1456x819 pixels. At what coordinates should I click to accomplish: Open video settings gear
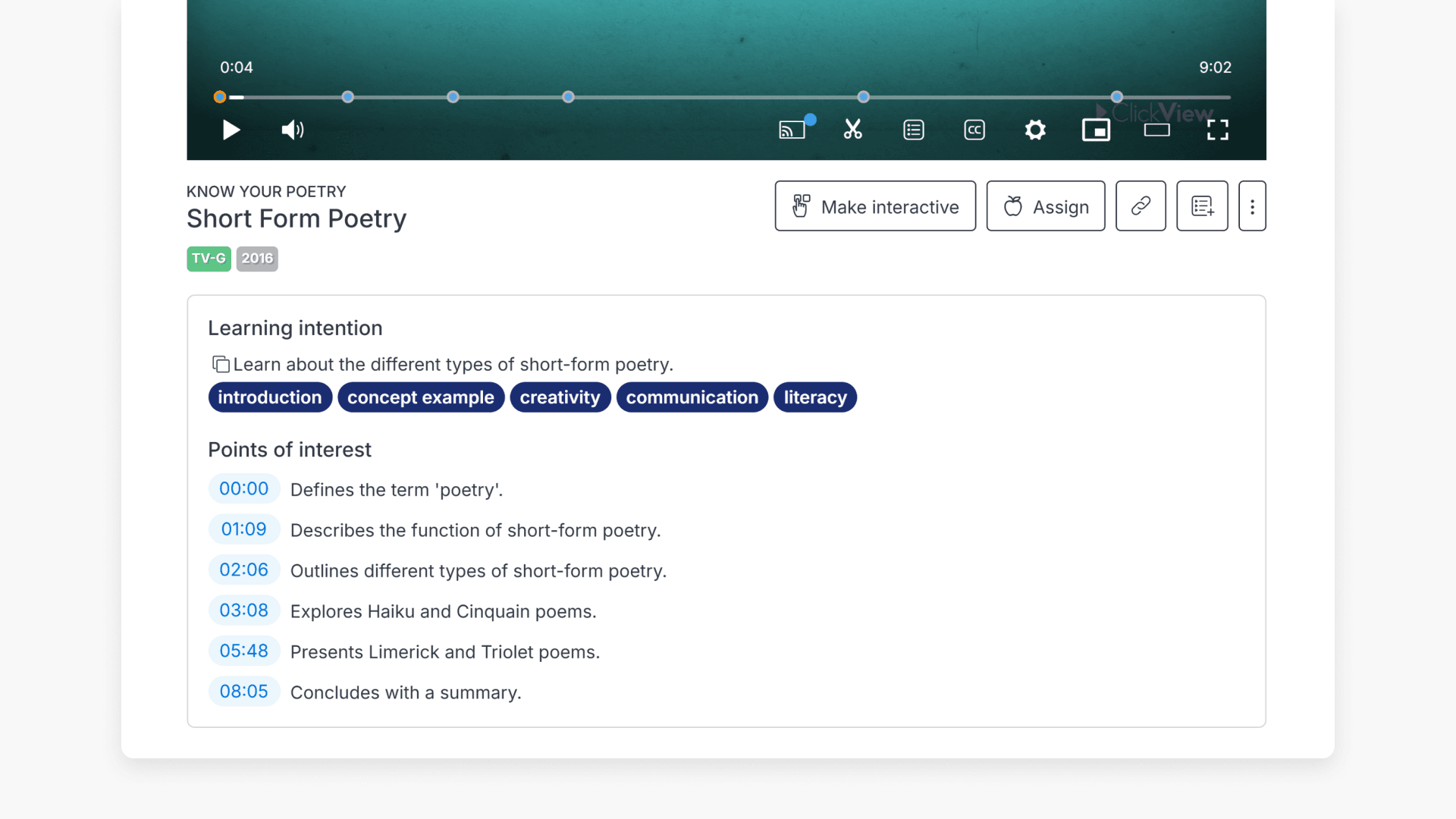coord(1035,130)
